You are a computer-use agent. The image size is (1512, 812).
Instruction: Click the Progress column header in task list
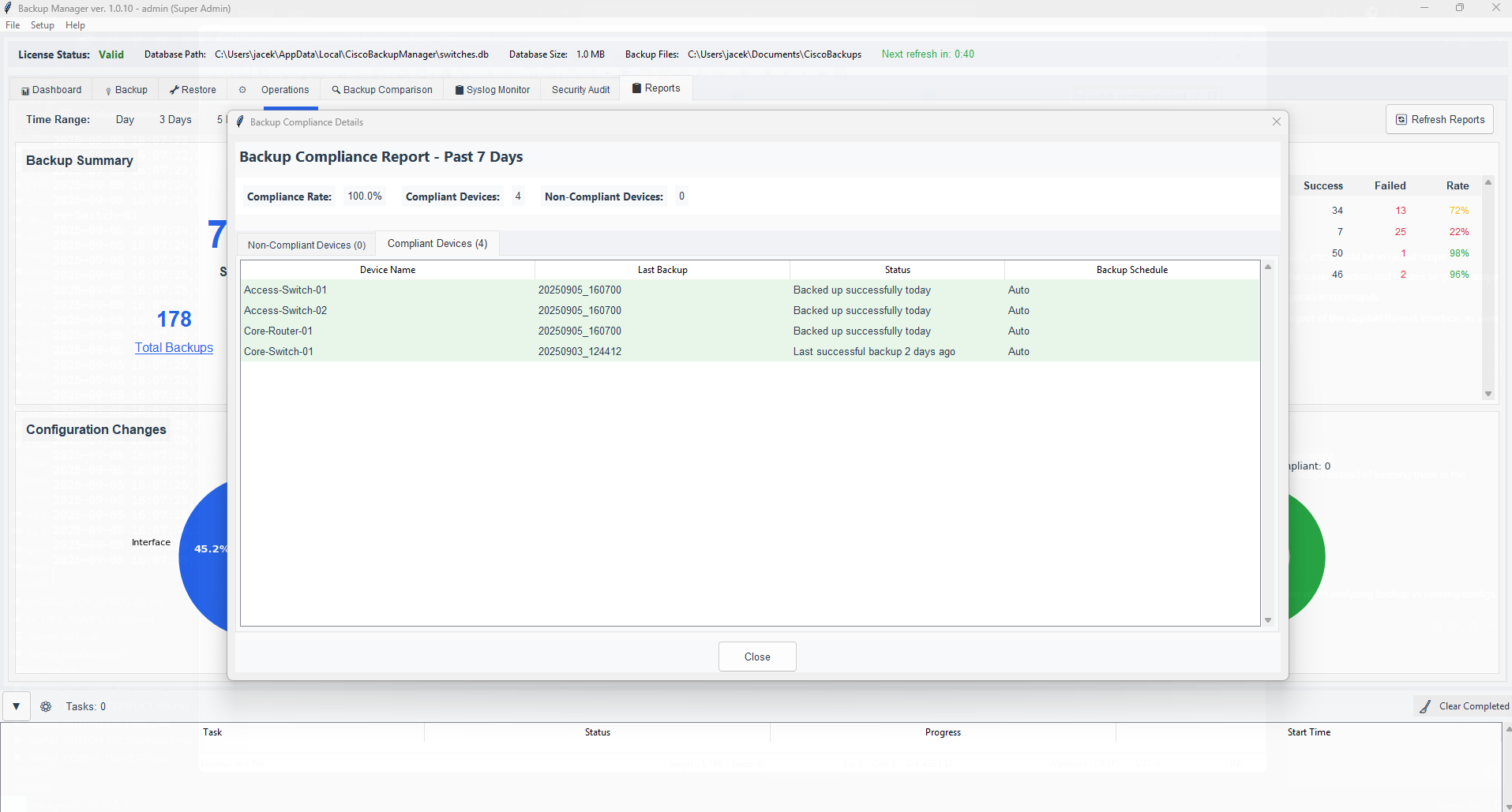tap(943, 732)
